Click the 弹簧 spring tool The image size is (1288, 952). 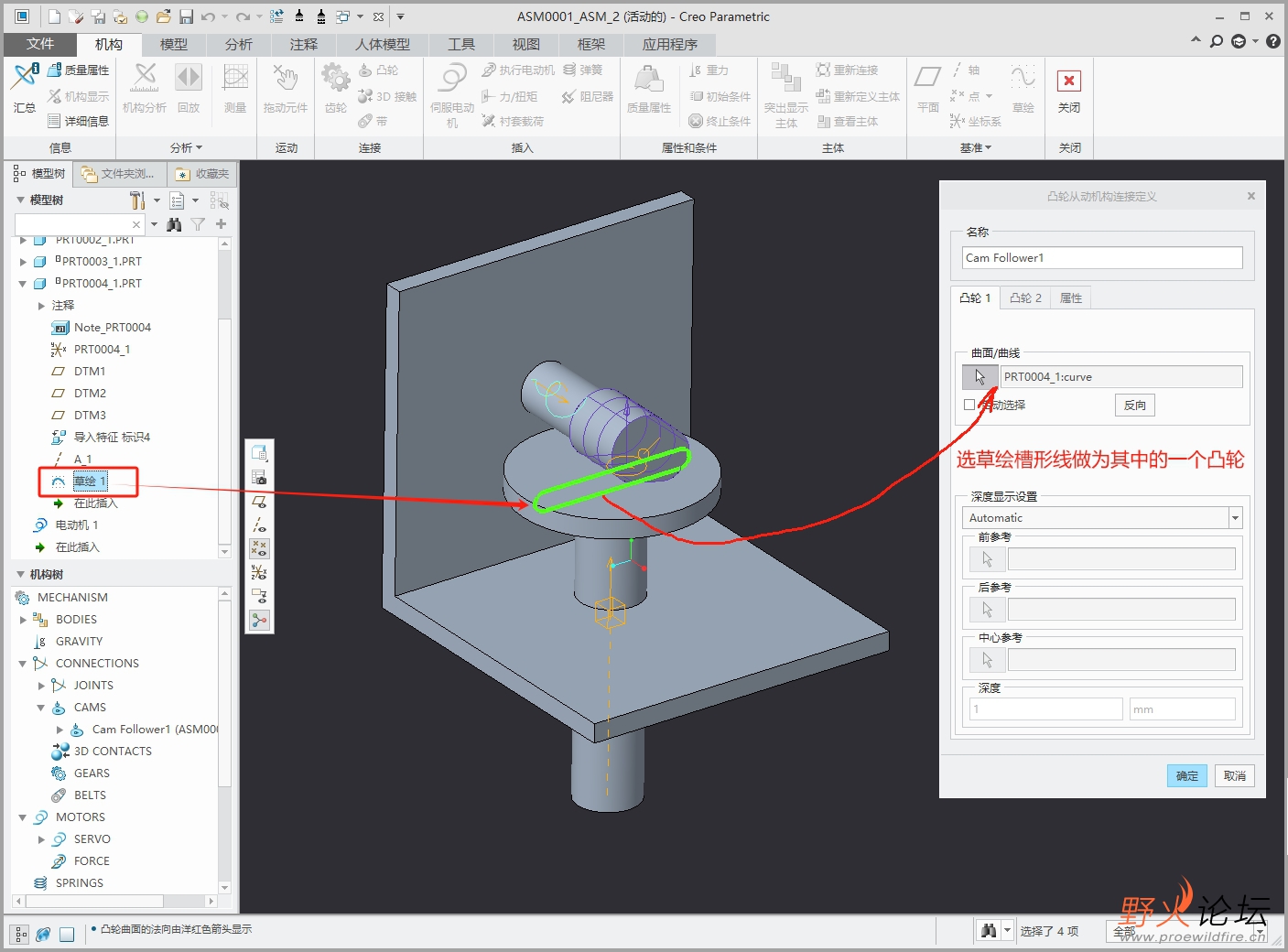click(582, 70)
